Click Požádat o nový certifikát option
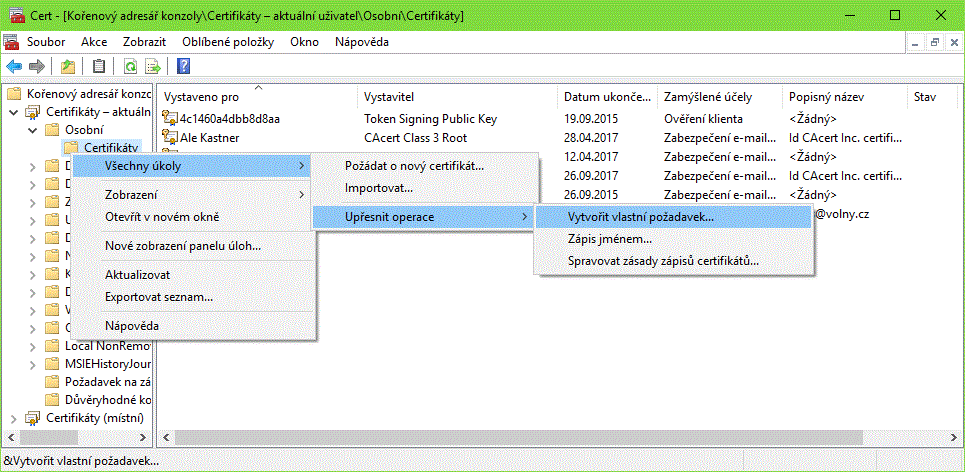965x472 pixels. click(x=414, y=165)
